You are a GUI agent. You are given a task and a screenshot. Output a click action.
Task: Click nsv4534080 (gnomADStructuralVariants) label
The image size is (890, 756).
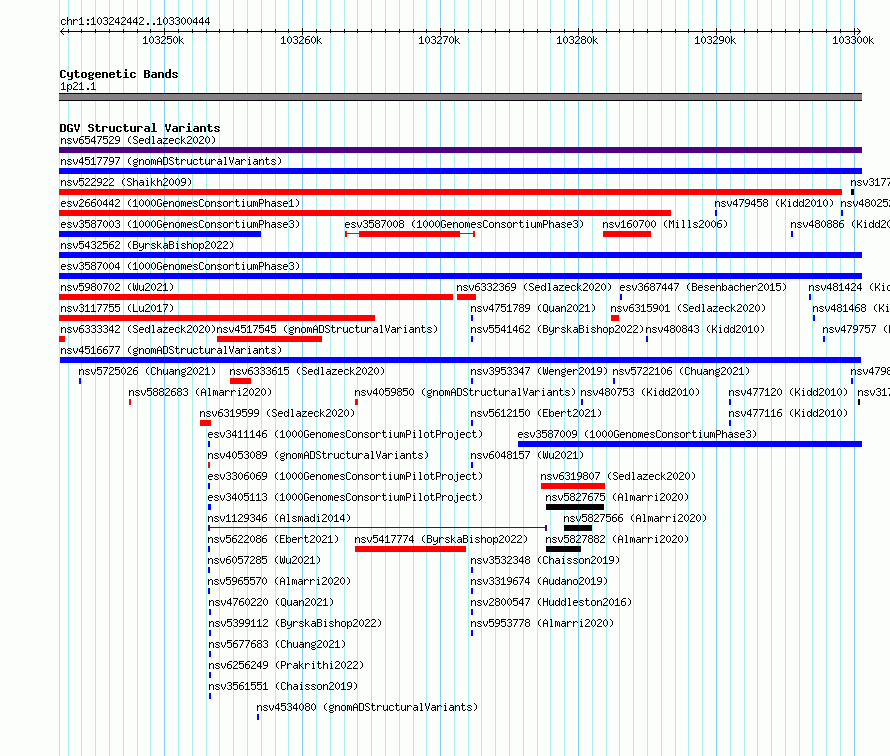367,707
